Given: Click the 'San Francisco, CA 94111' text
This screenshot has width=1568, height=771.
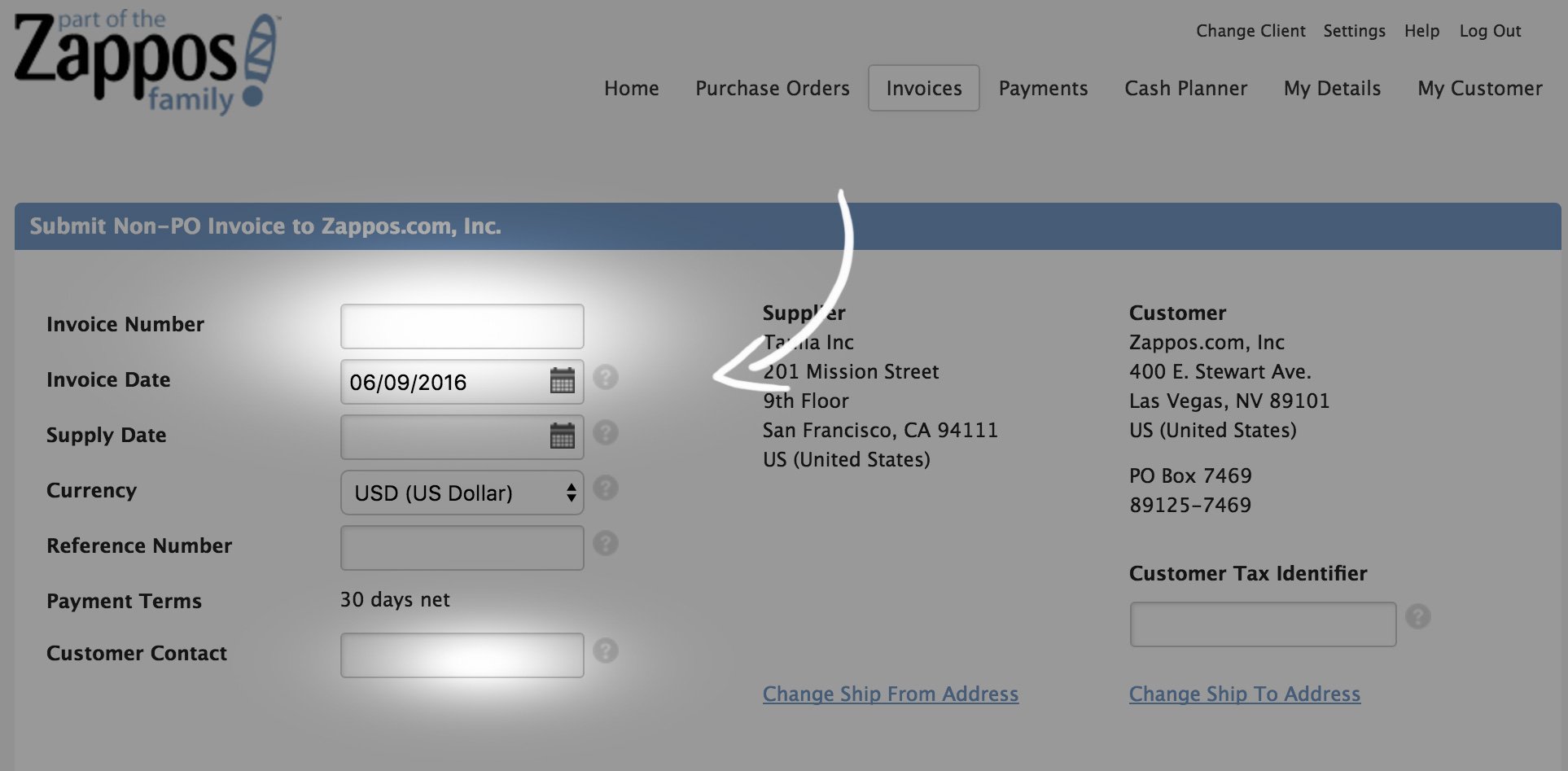Looking at the screenshot, I should (x=880, y=430).
